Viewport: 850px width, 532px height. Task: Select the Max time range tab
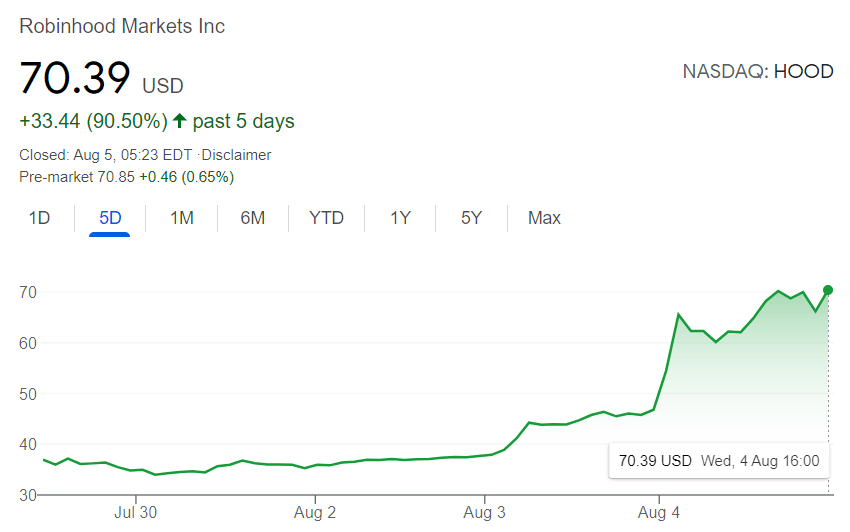coord(544,217)
